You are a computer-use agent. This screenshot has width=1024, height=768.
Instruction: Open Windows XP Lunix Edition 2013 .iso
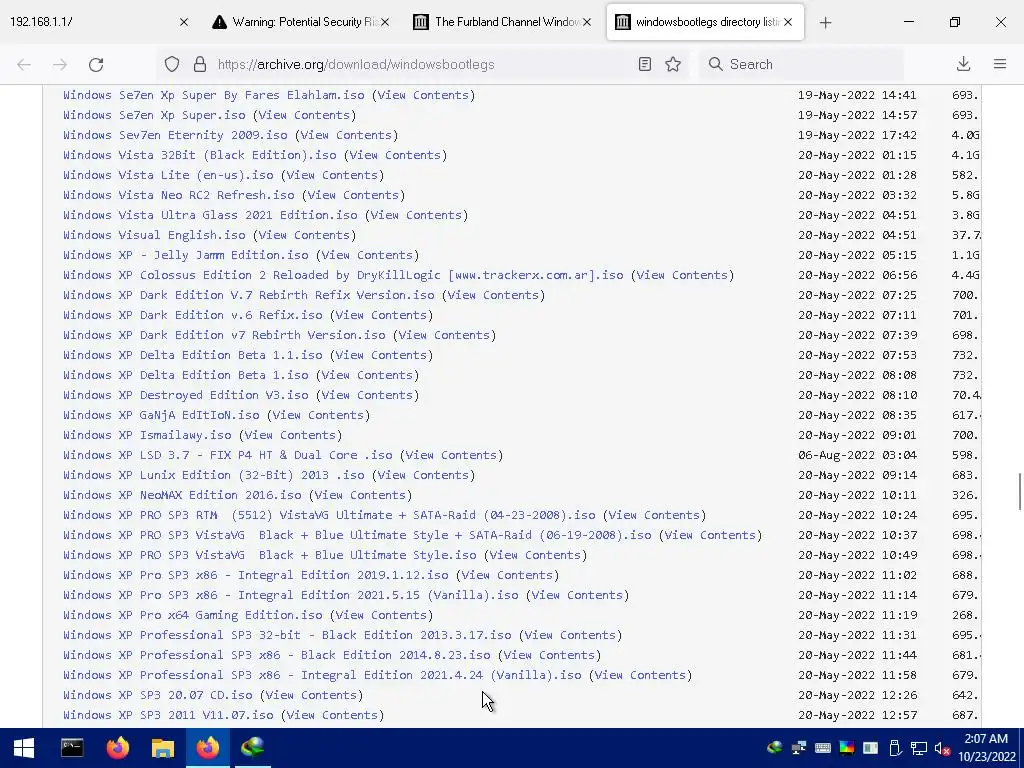point(214,475)
